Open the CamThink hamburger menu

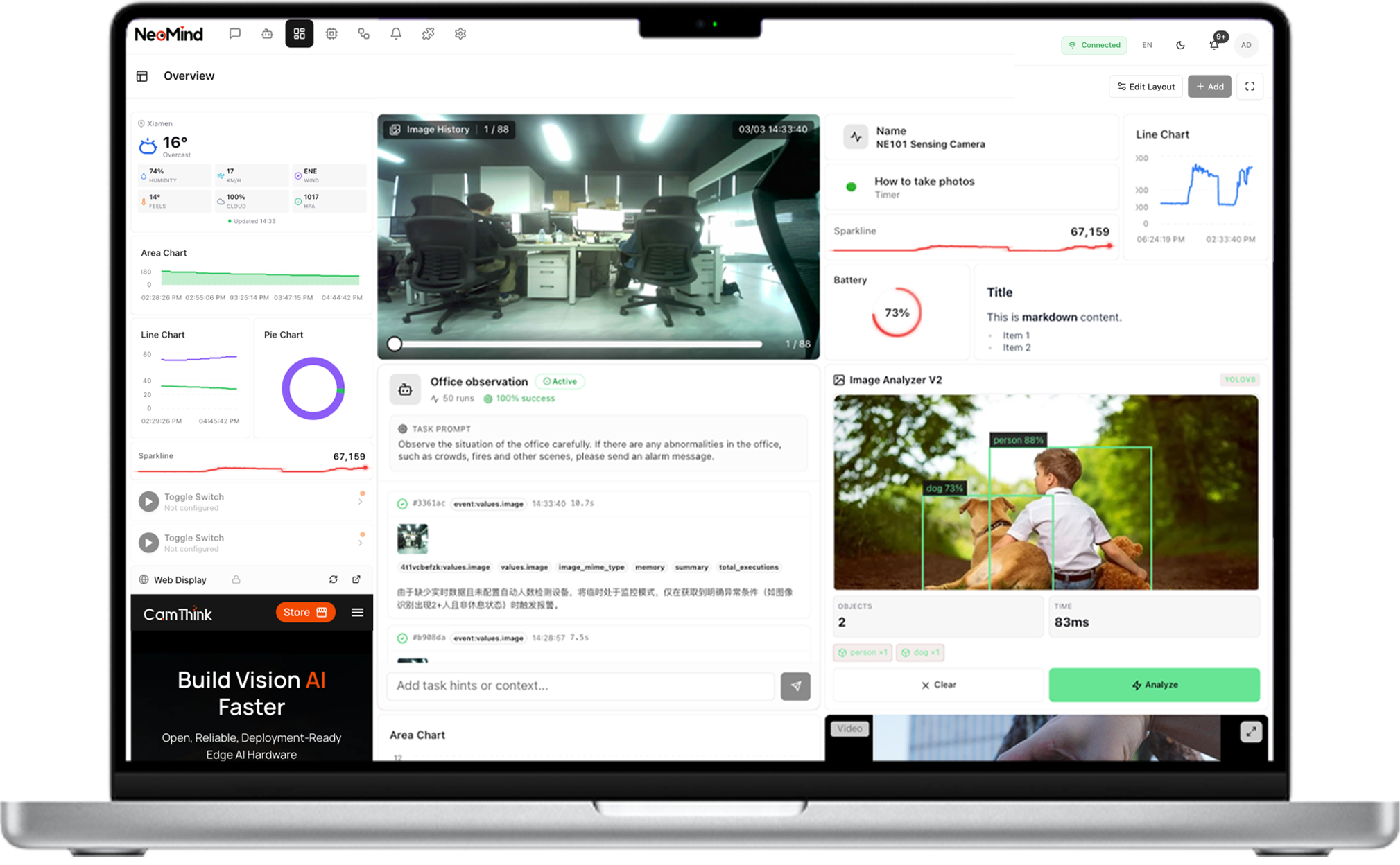click(357, 612)
